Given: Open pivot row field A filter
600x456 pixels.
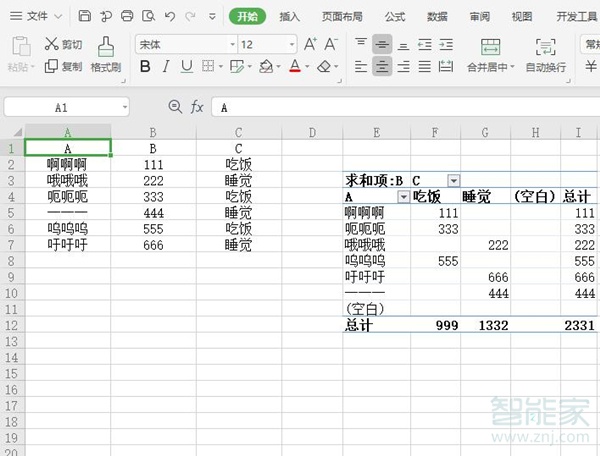Looking at the screenshot, I should point(403,197).
